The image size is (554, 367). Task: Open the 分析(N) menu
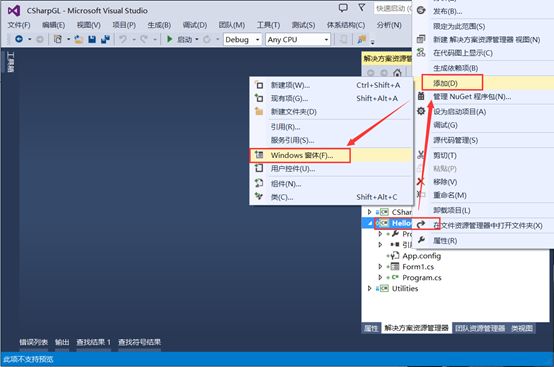tap(389, 25)
